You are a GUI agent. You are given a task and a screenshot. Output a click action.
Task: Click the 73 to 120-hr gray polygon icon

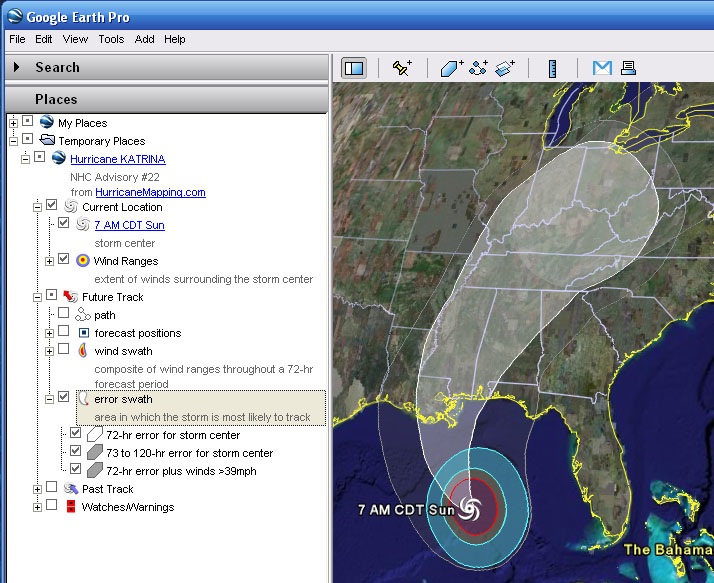coord(95,452)
